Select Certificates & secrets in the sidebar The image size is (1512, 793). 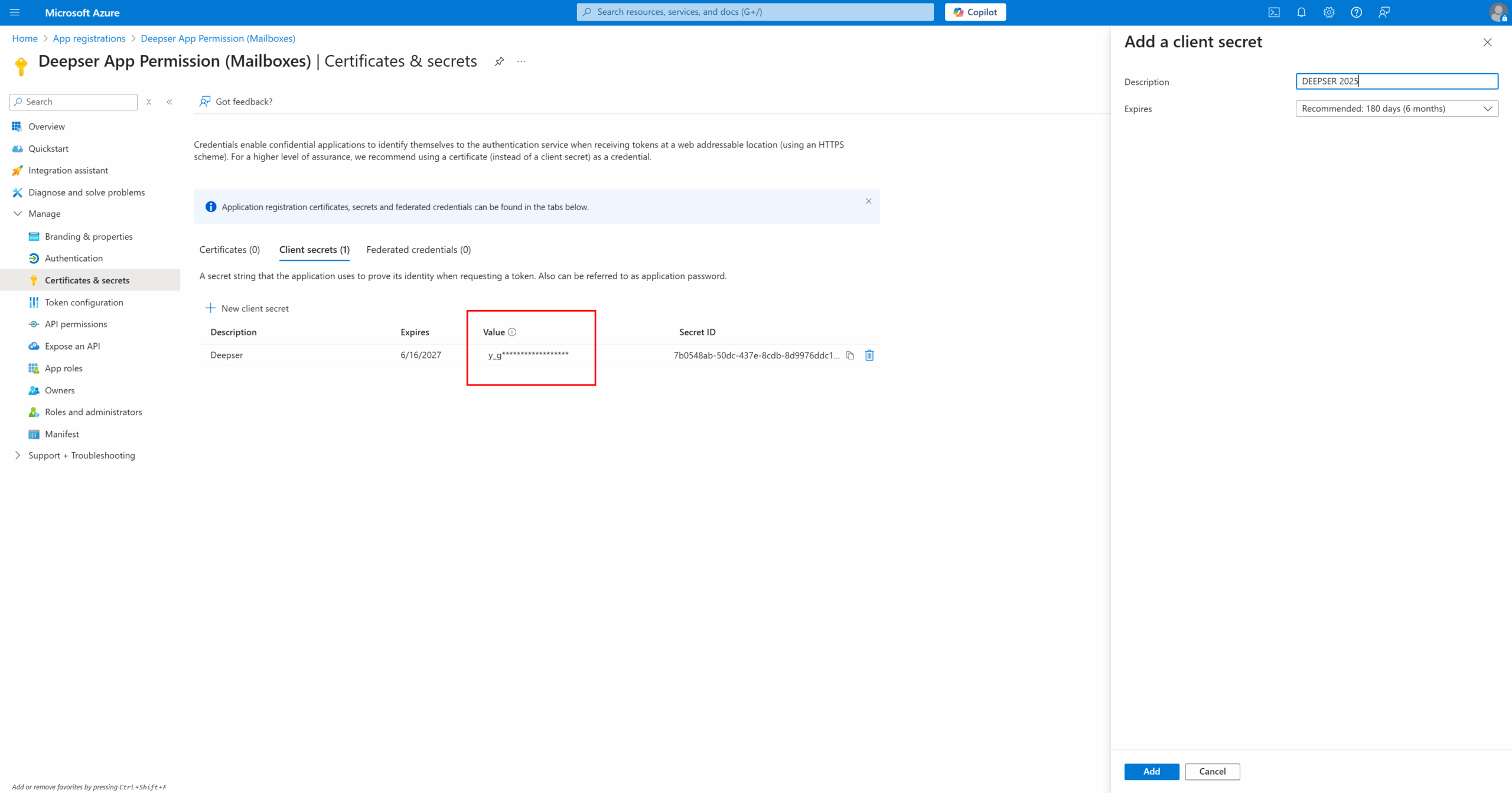click(87, 280)
